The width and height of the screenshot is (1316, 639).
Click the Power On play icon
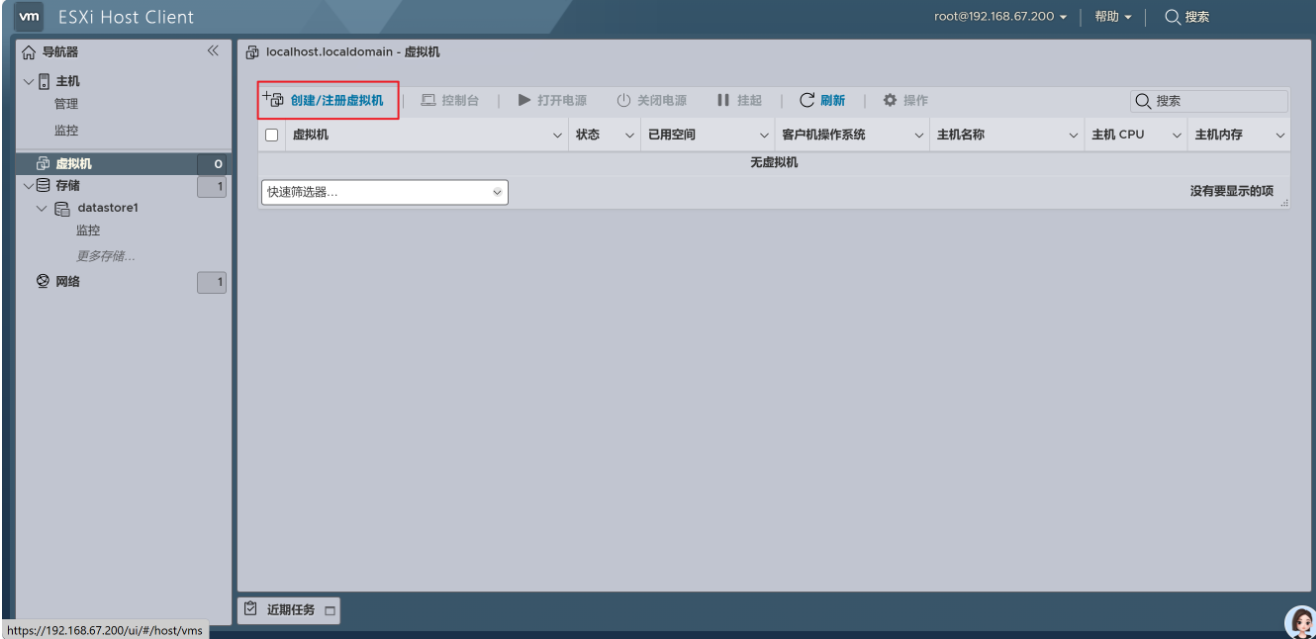click(524, 100)
